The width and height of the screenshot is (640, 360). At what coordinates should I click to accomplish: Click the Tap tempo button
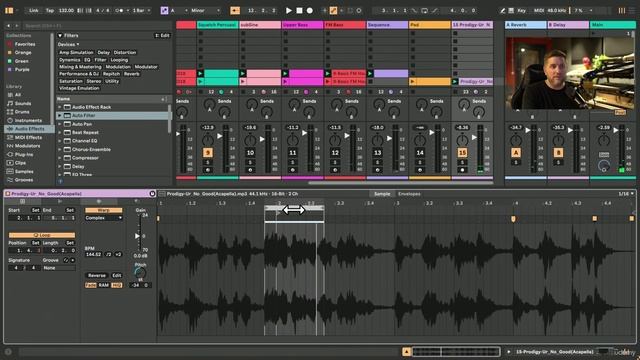[x=50, y=10]
